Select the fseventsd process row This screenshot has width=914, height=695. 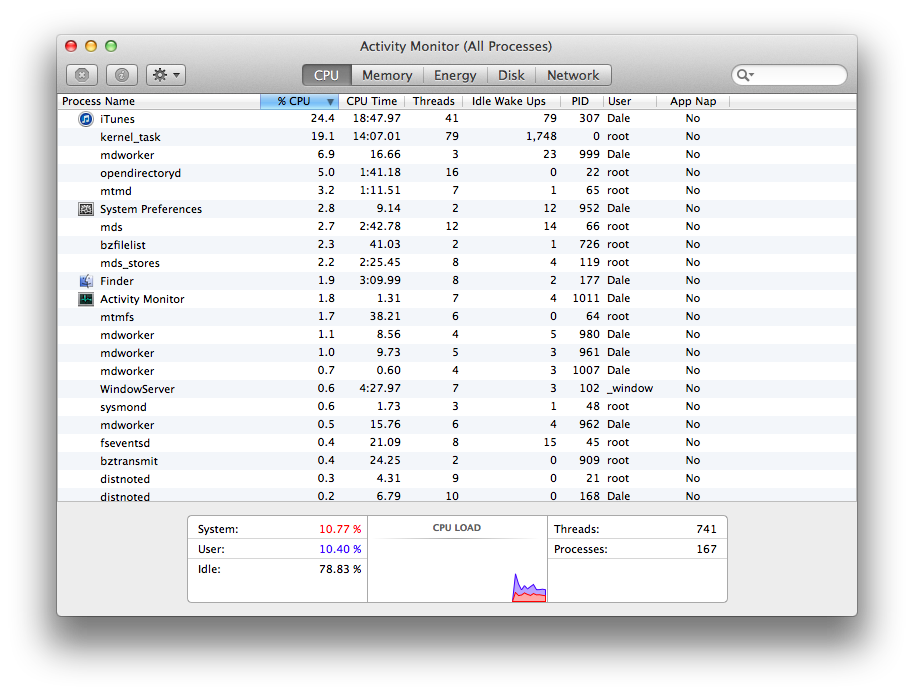[457, 443]
